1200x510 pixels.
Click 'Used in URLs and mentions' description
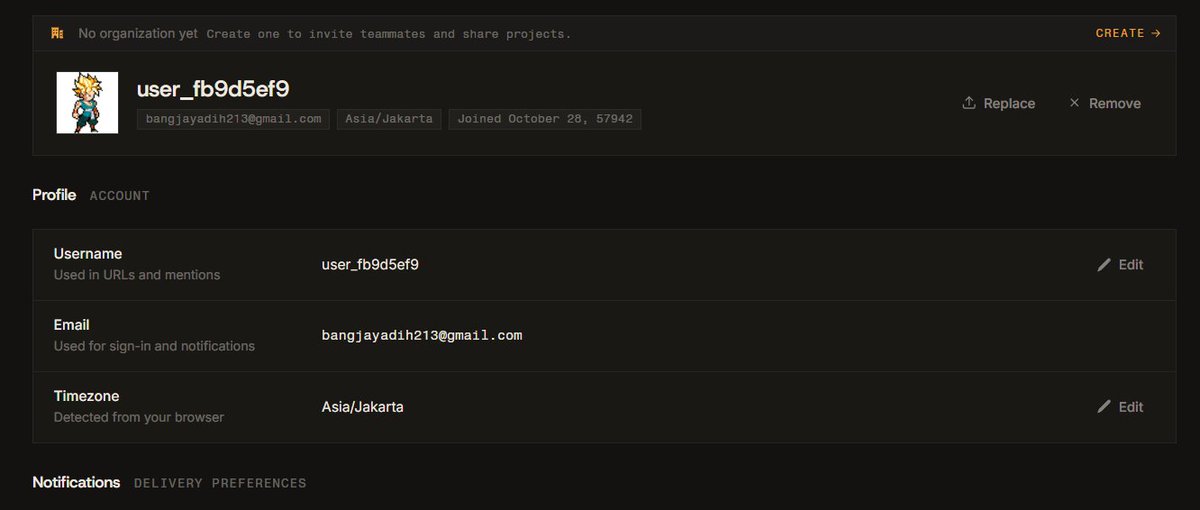click(137, 275)
